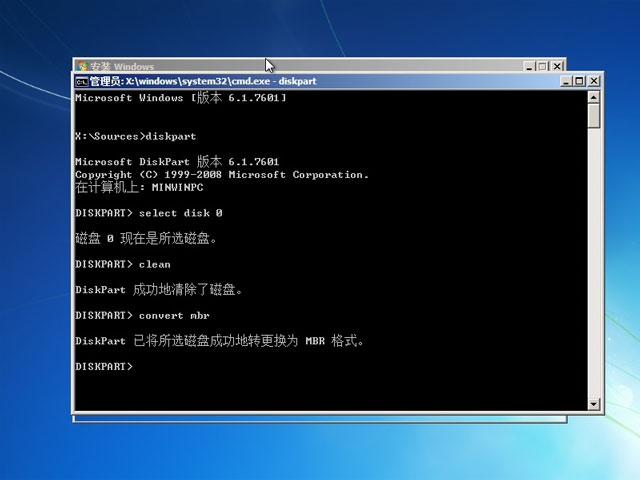The width and height of the screenshot is (640, 480).
Task: Click the "Microsoft Windows [版本 6.1.7601]" line
Action: coord(180,98)
